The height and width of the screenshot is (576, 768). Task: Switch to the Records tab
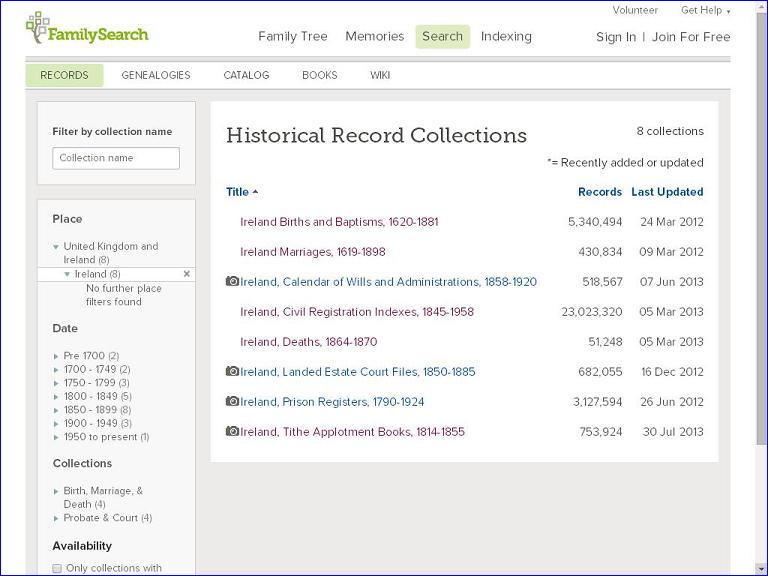pyautogui.click(x=64, y=75)
